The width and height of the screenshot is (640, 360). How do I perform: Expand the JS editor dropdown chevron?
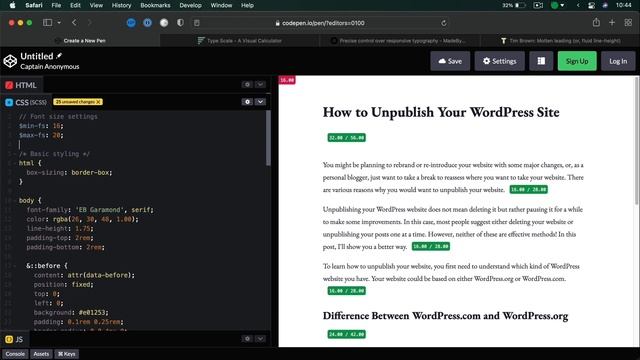pyautogui.click(x=260, y=339)
